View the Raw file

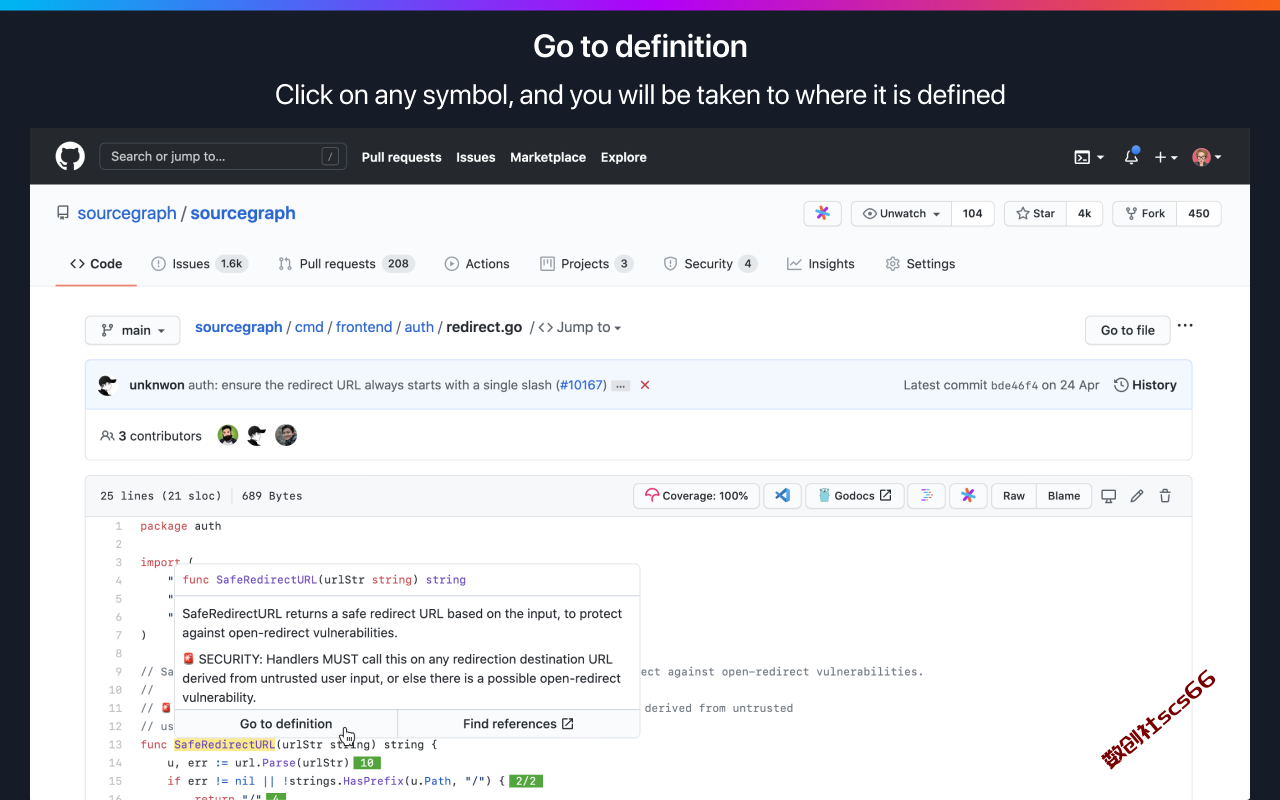pos(1014,496)
